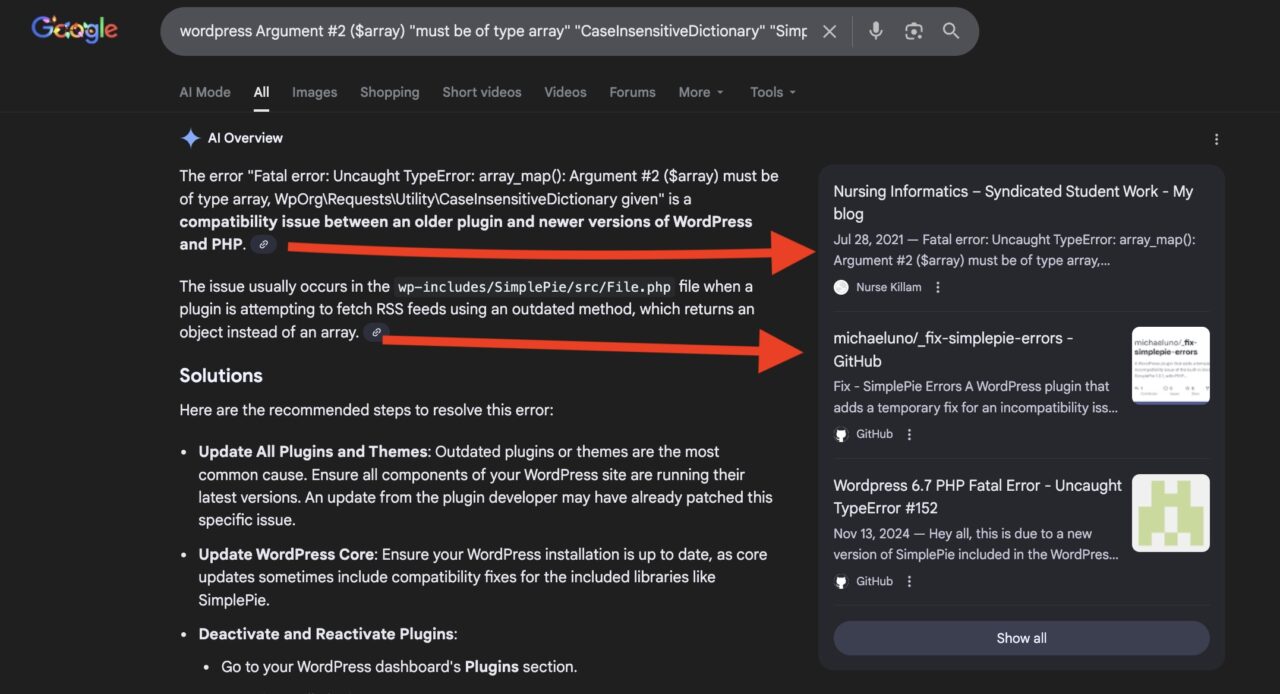Click the magnifying glass search icon
Viewport: 1280px width, 694px height.
click(x=951, y=31)
